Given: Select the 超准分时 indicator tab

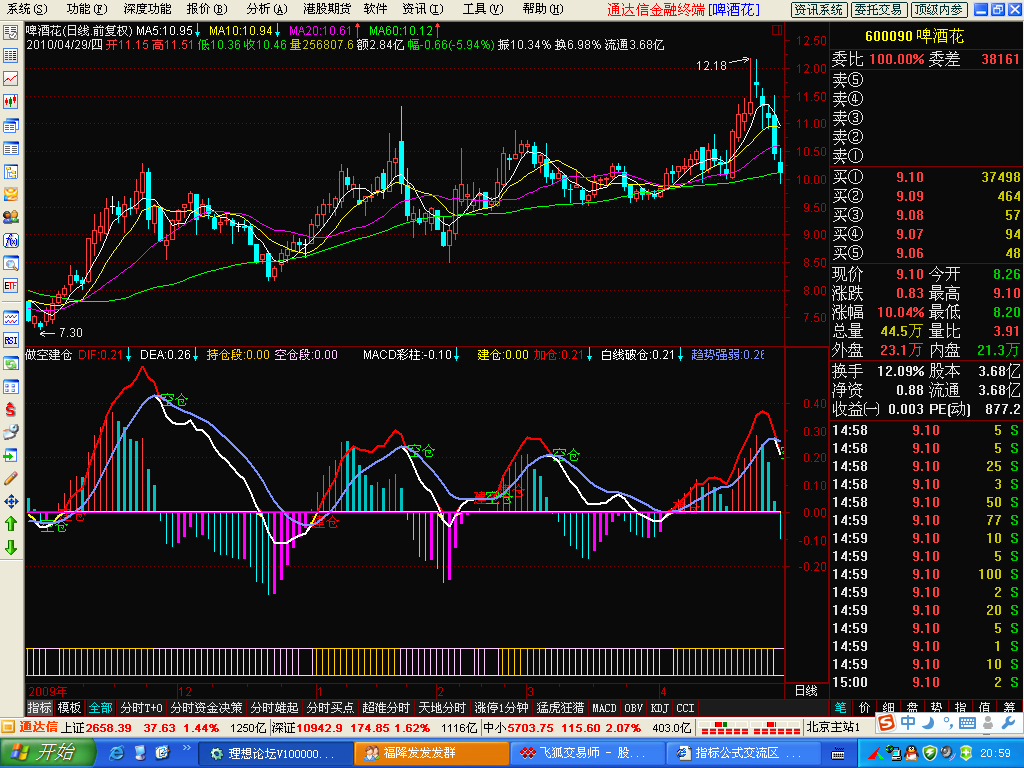Looking at the screenshot, I should (x=385, y=708).
